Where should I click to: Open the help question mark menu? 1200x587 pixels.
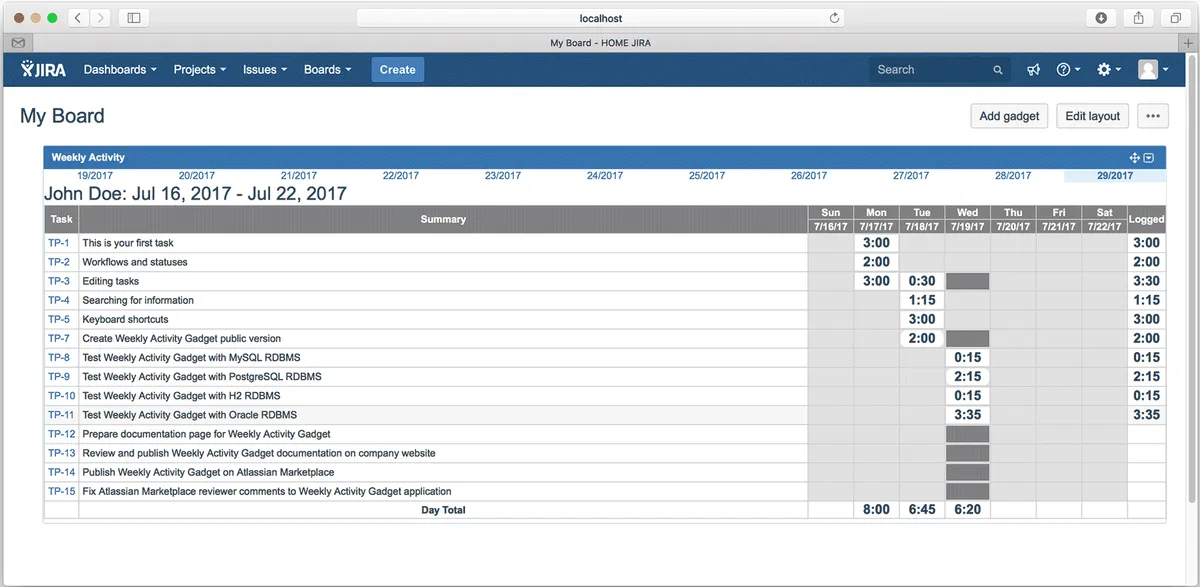[1068, 69]
